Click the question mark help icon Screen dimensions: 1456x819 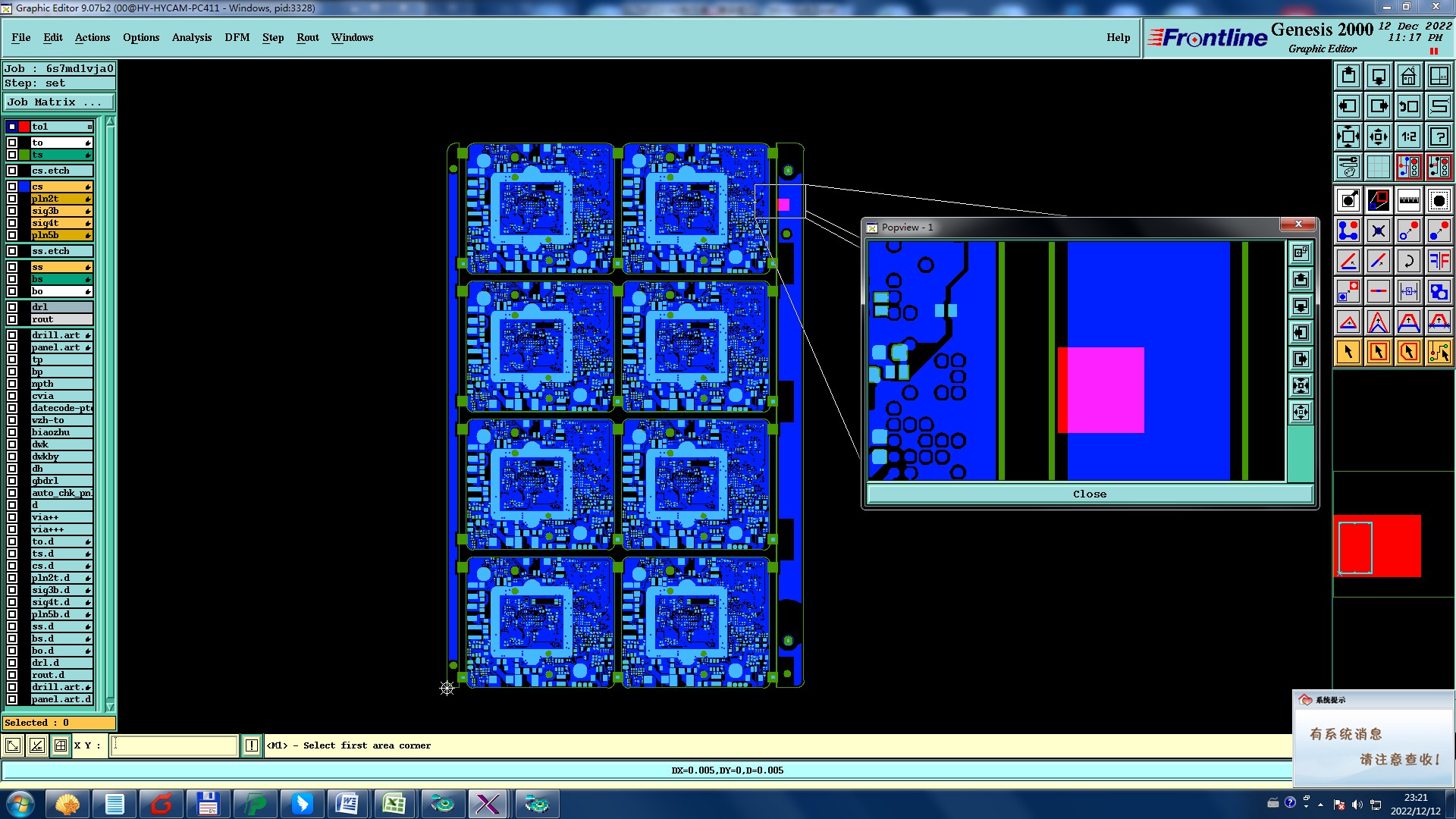click(1439, 136)
